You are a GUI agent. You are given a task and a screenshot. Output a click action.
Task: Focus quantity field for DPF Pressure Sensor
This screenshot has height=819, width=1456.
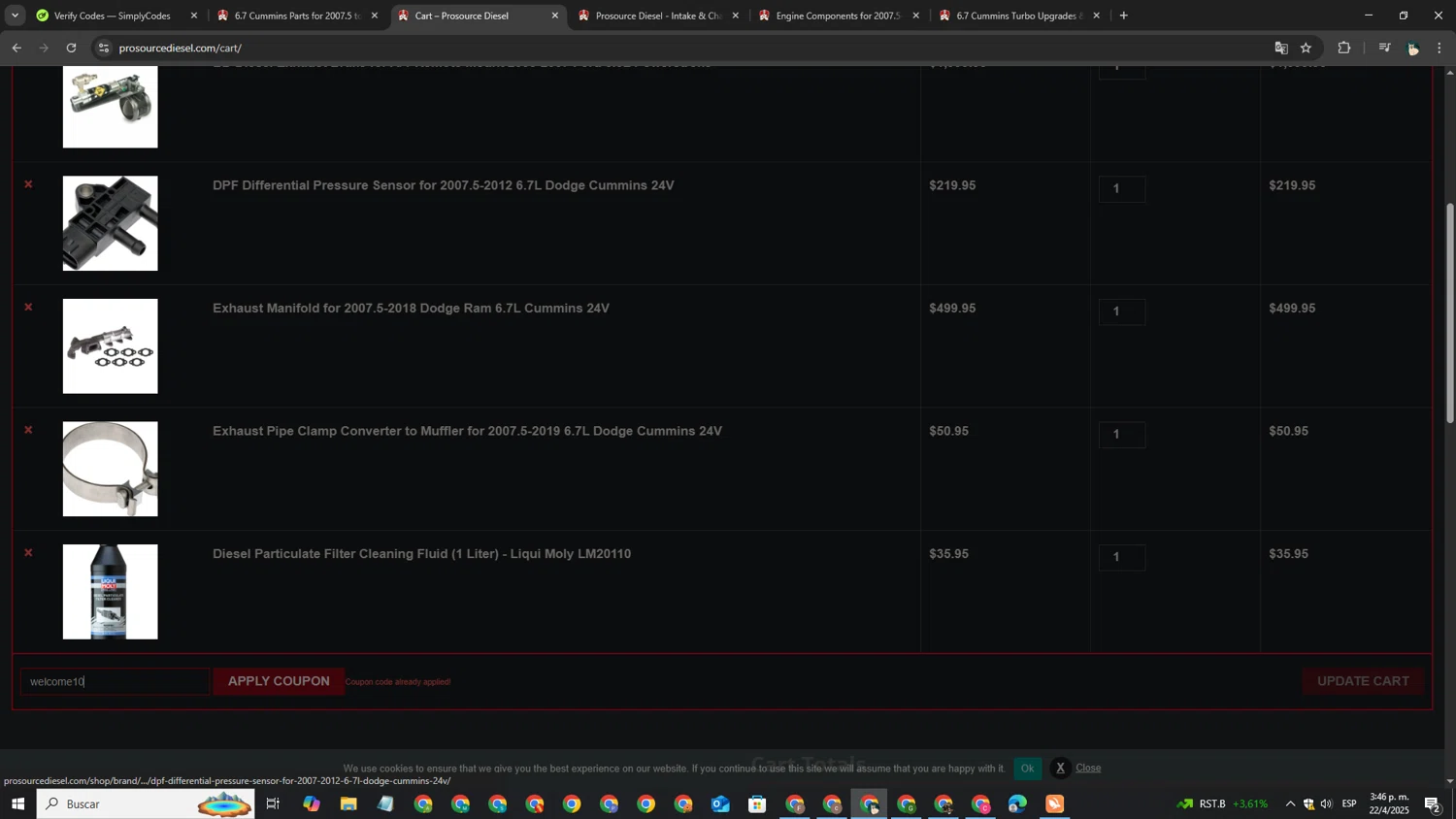[x=1122, y=189]
